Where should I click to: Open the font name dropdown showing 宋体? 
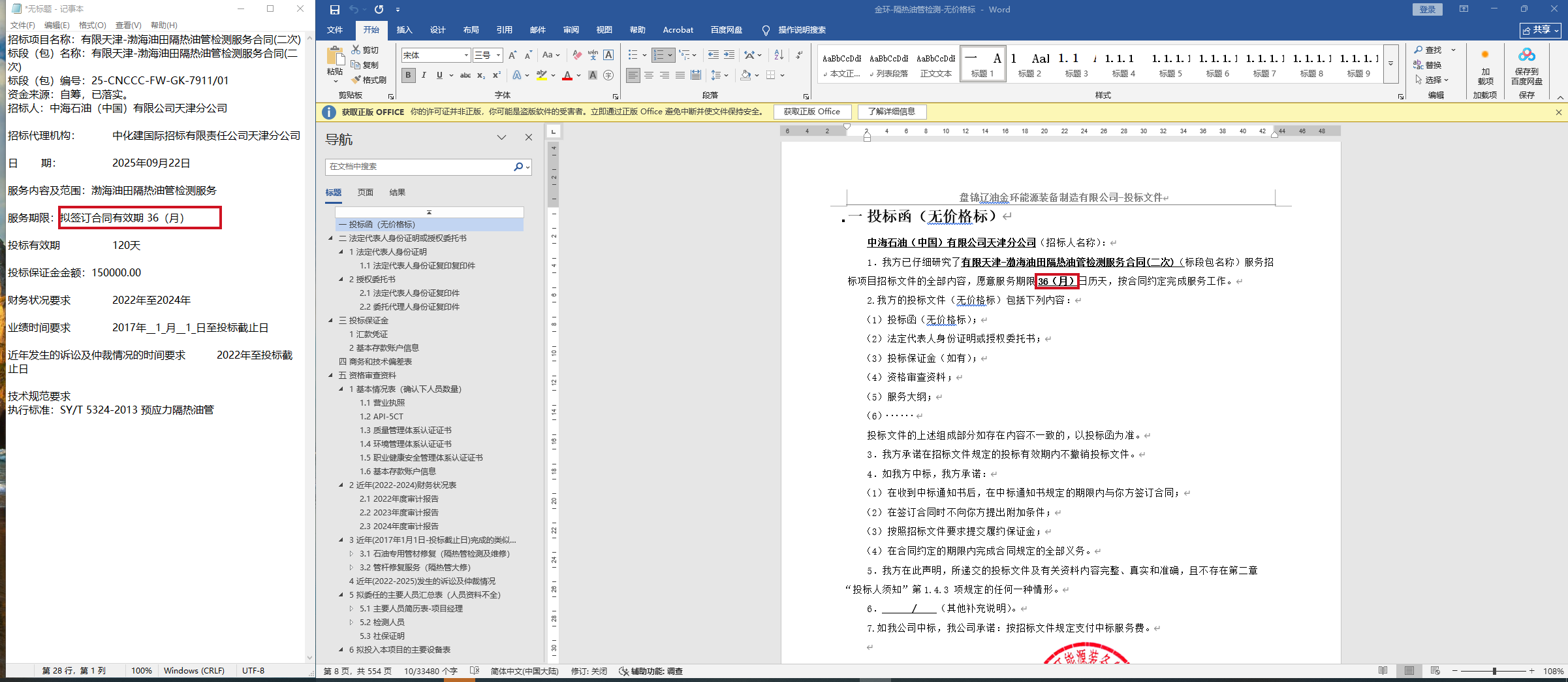(x=466, y=55)
